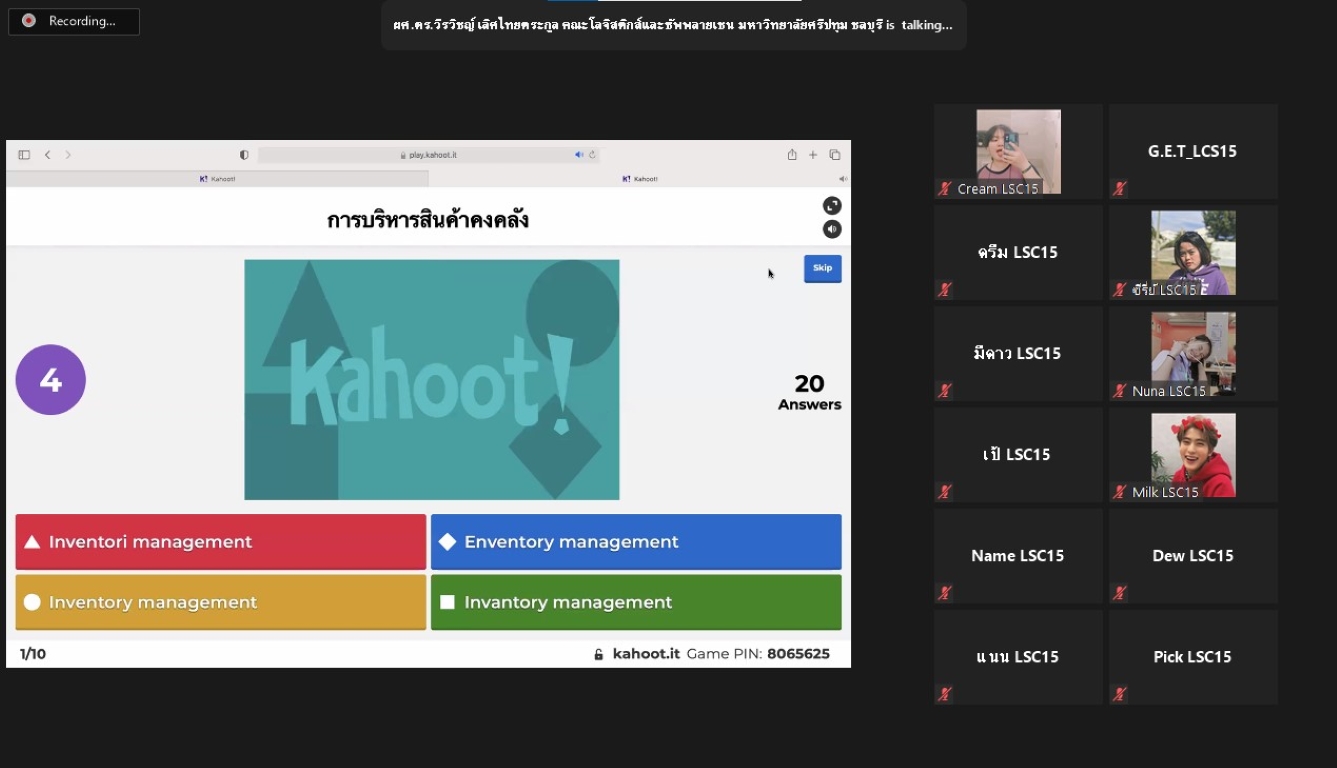Image resolution: width=1337 pixels, height=768 pixels.
Task: Toggle the Safari sidebar panel
Action: point(24,155)
